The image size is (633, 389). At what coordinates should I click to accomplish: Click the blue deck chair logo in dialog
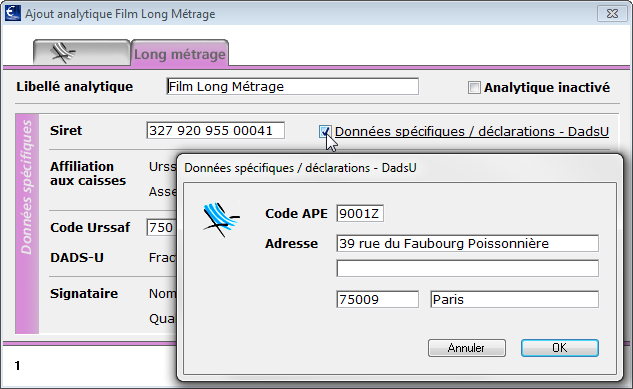[x=221, y=220]
